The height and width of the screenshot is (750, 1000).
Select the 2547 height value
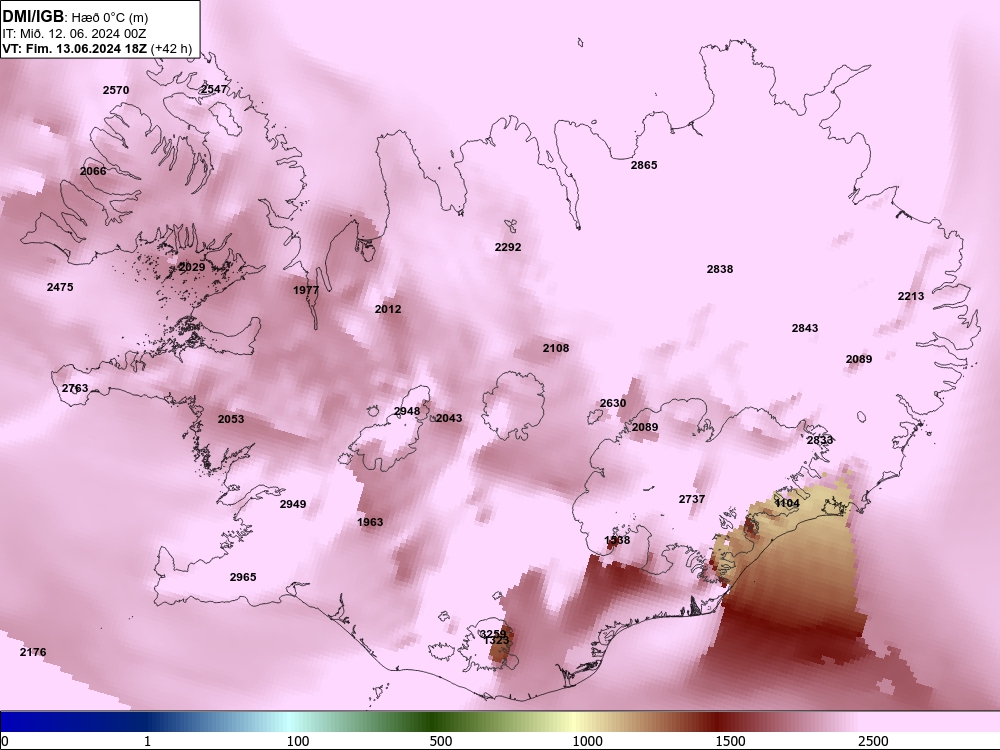(x=214, y=89)
